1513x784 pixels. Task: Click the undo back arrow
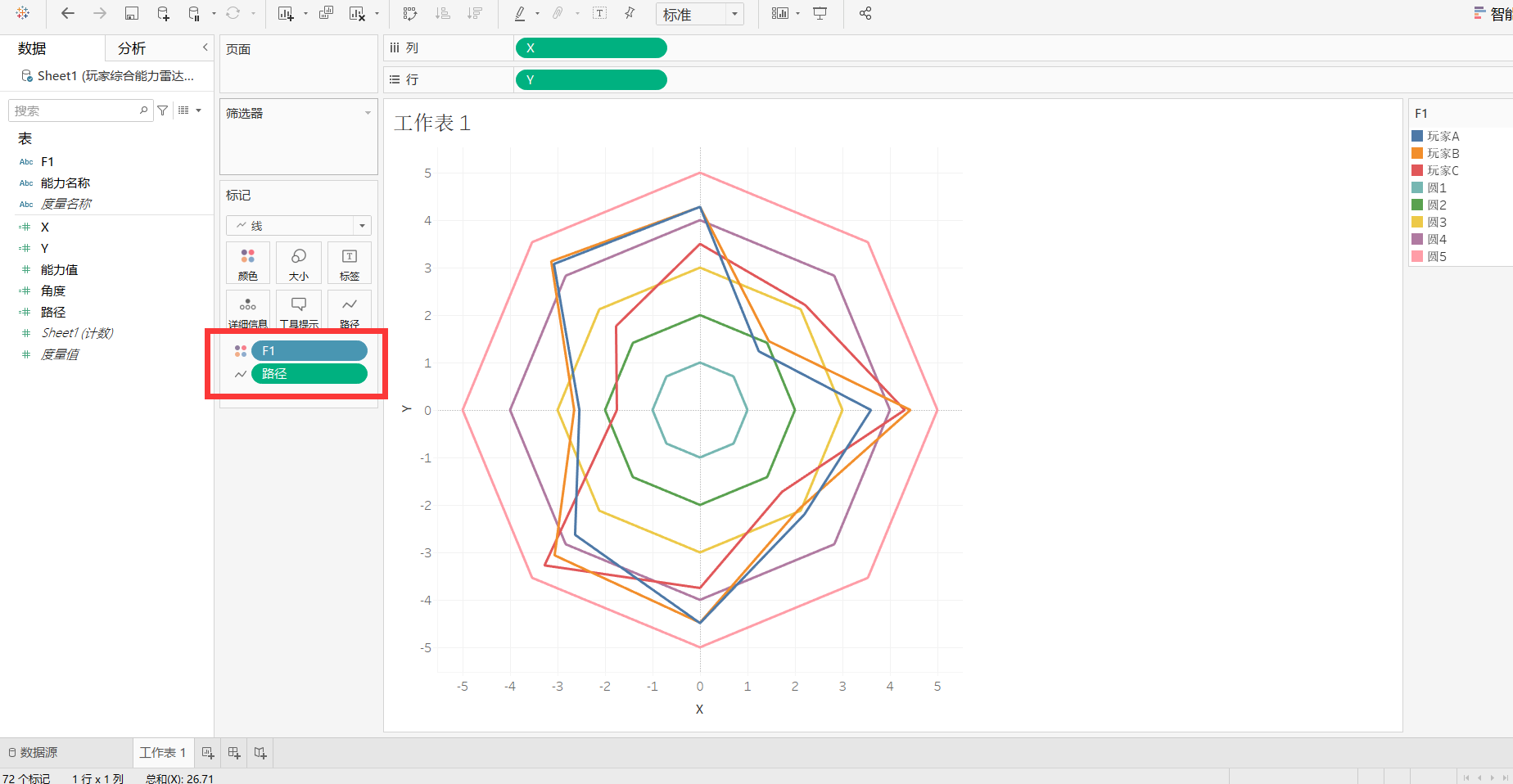click(x=68, y=13)
